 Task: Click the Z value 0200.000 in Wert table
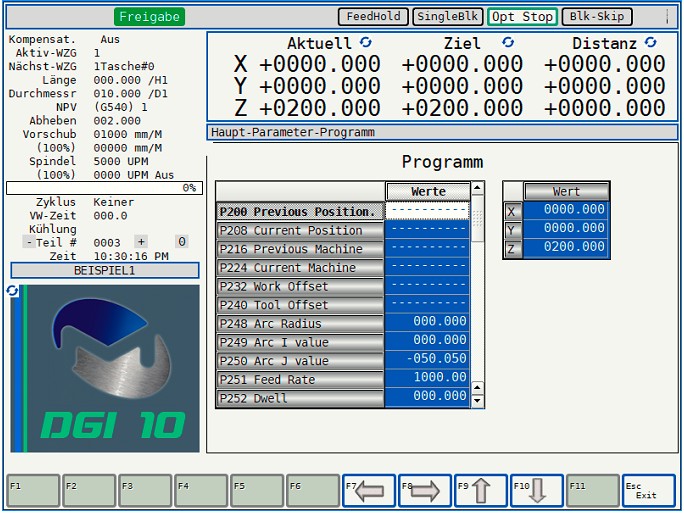566,247
